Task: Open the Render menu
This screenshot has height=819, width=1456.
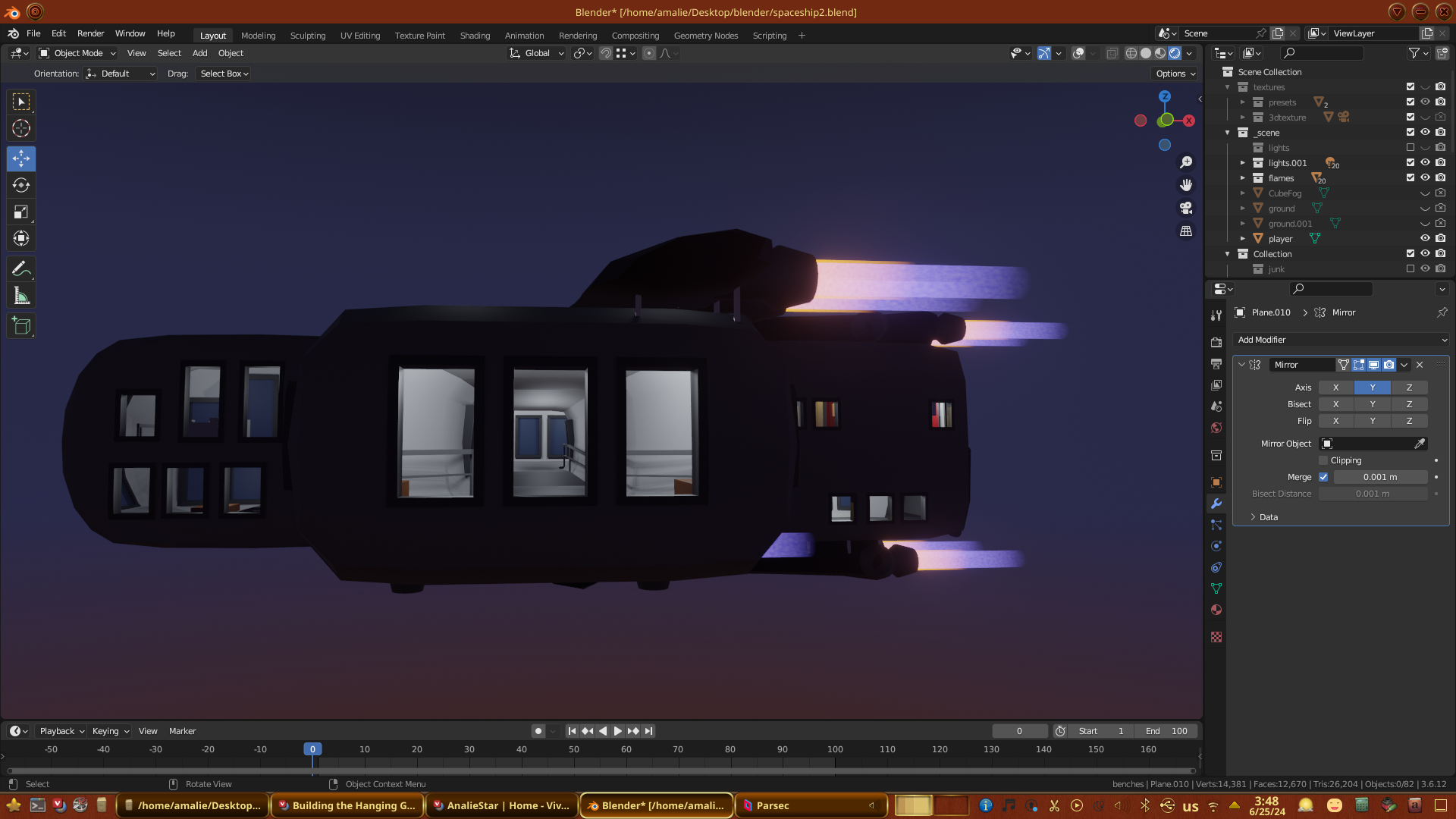Action: coord(90,33)
